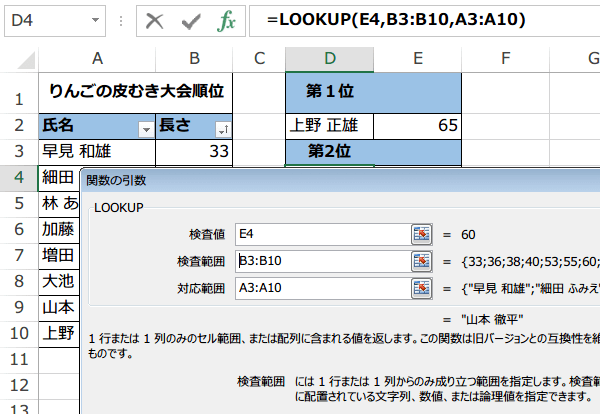Viewport: 600px width, 414px height.
Task: Click the cell with value 33
Action: click(x=194, y=152)
